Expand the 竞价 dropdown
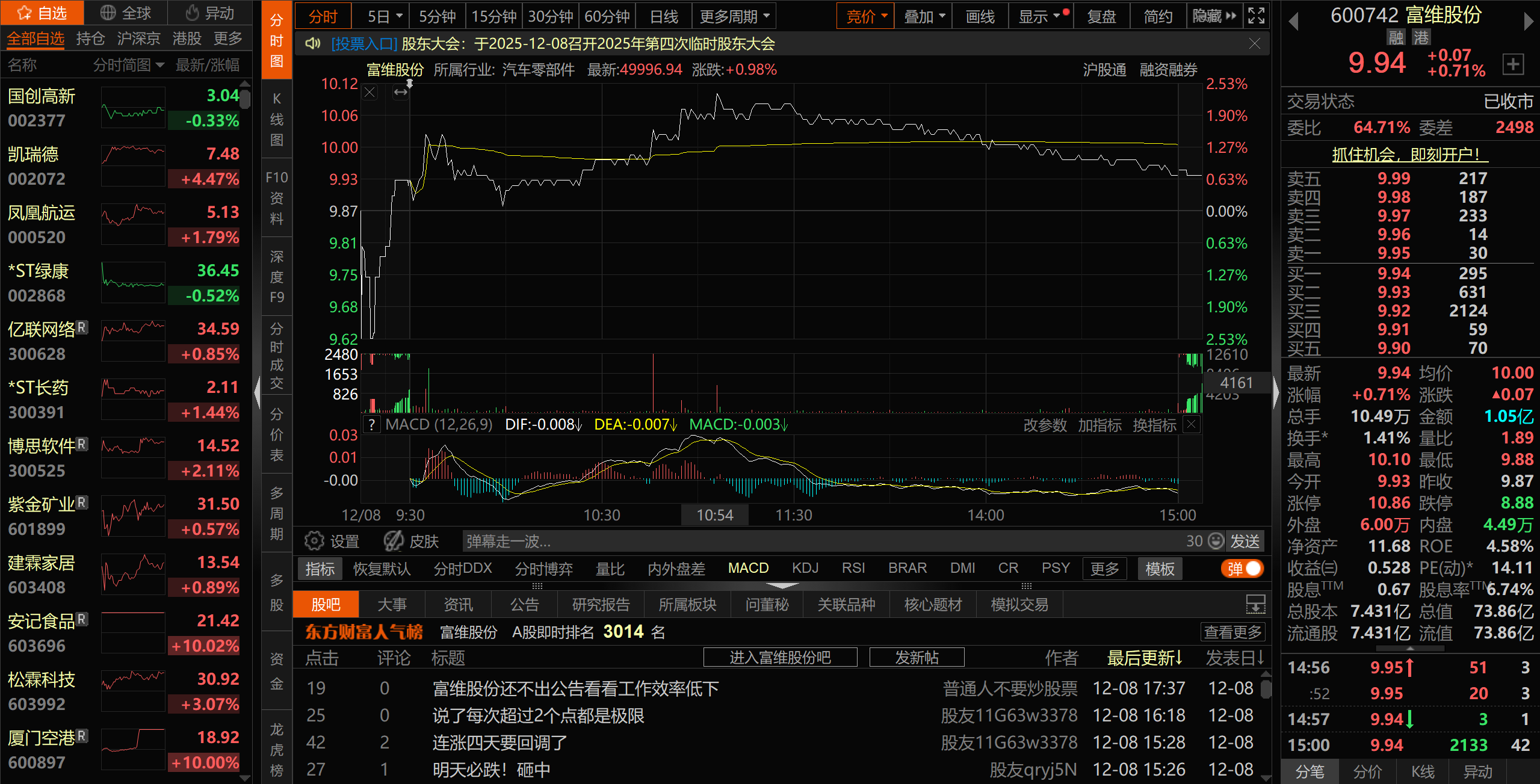 click(865, 16)
